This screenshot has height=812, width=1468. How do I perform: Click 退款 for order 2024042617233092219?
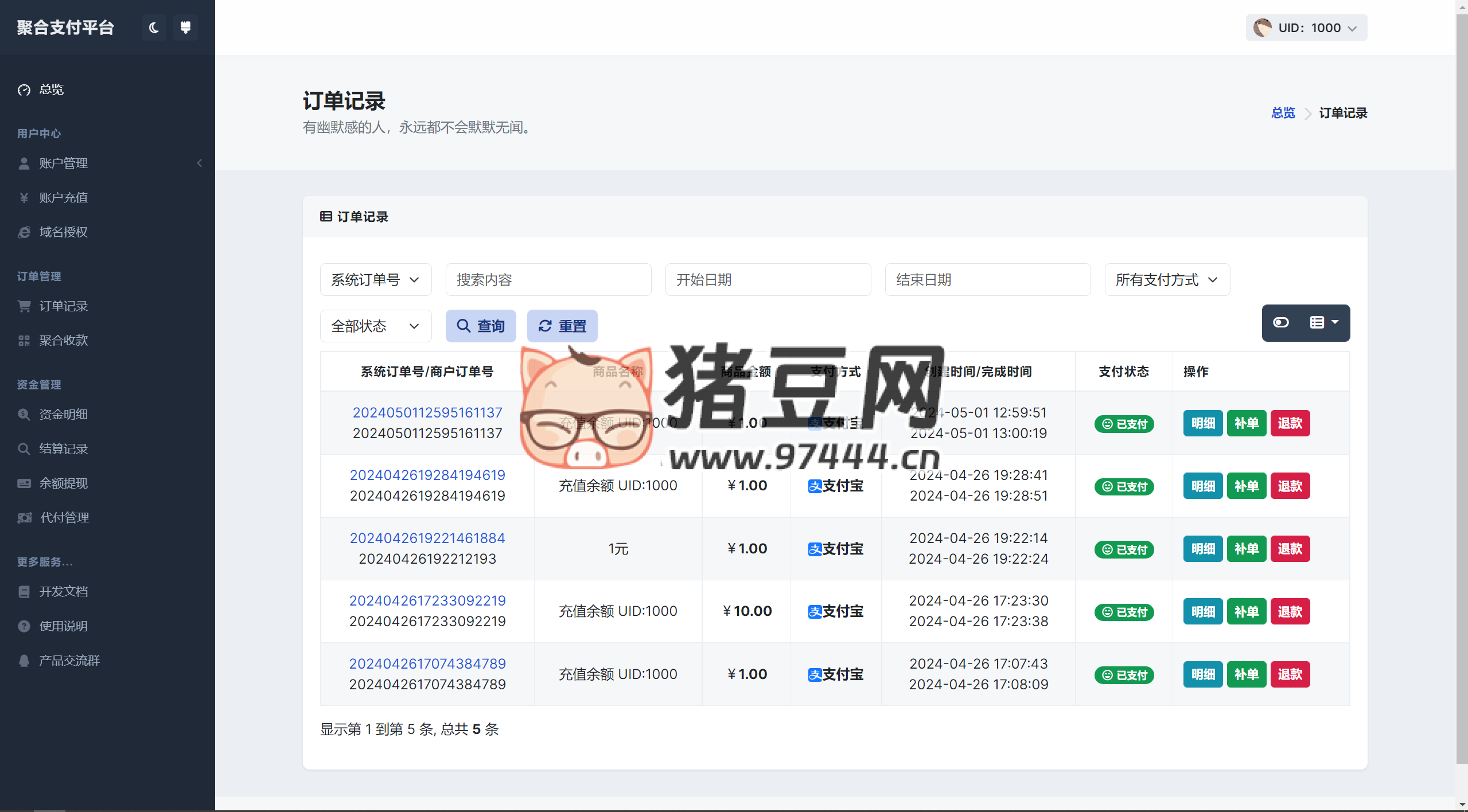pos(1290,612)
